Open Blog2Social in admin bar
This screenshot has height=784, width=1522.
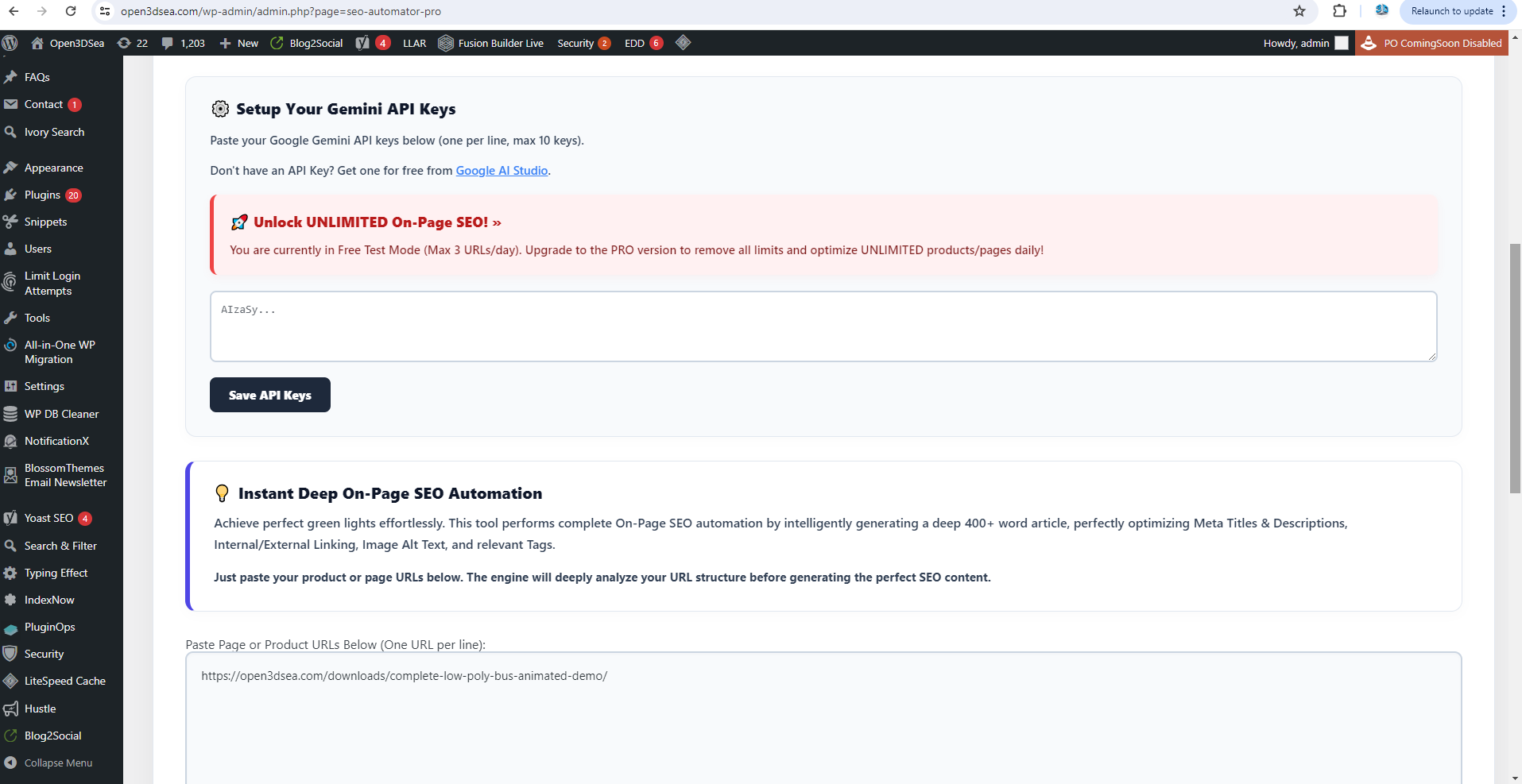pos(307,43)
